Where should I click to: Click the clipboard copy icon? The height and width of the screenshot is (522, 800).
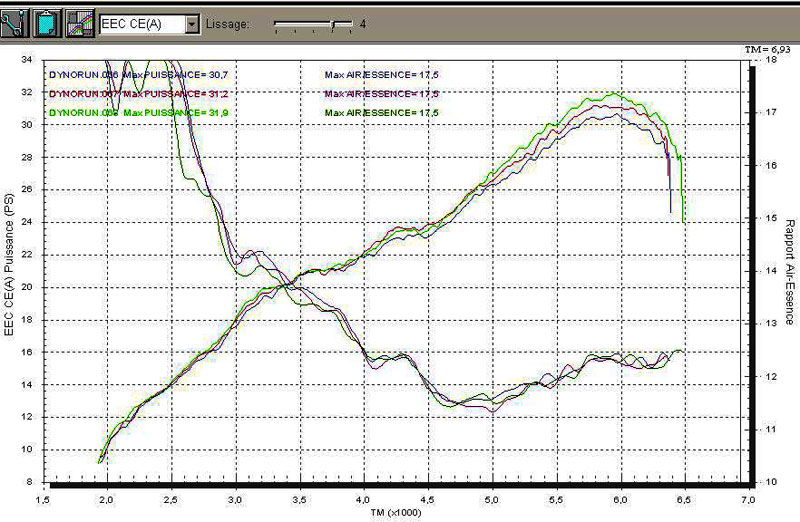click(46, 22)
